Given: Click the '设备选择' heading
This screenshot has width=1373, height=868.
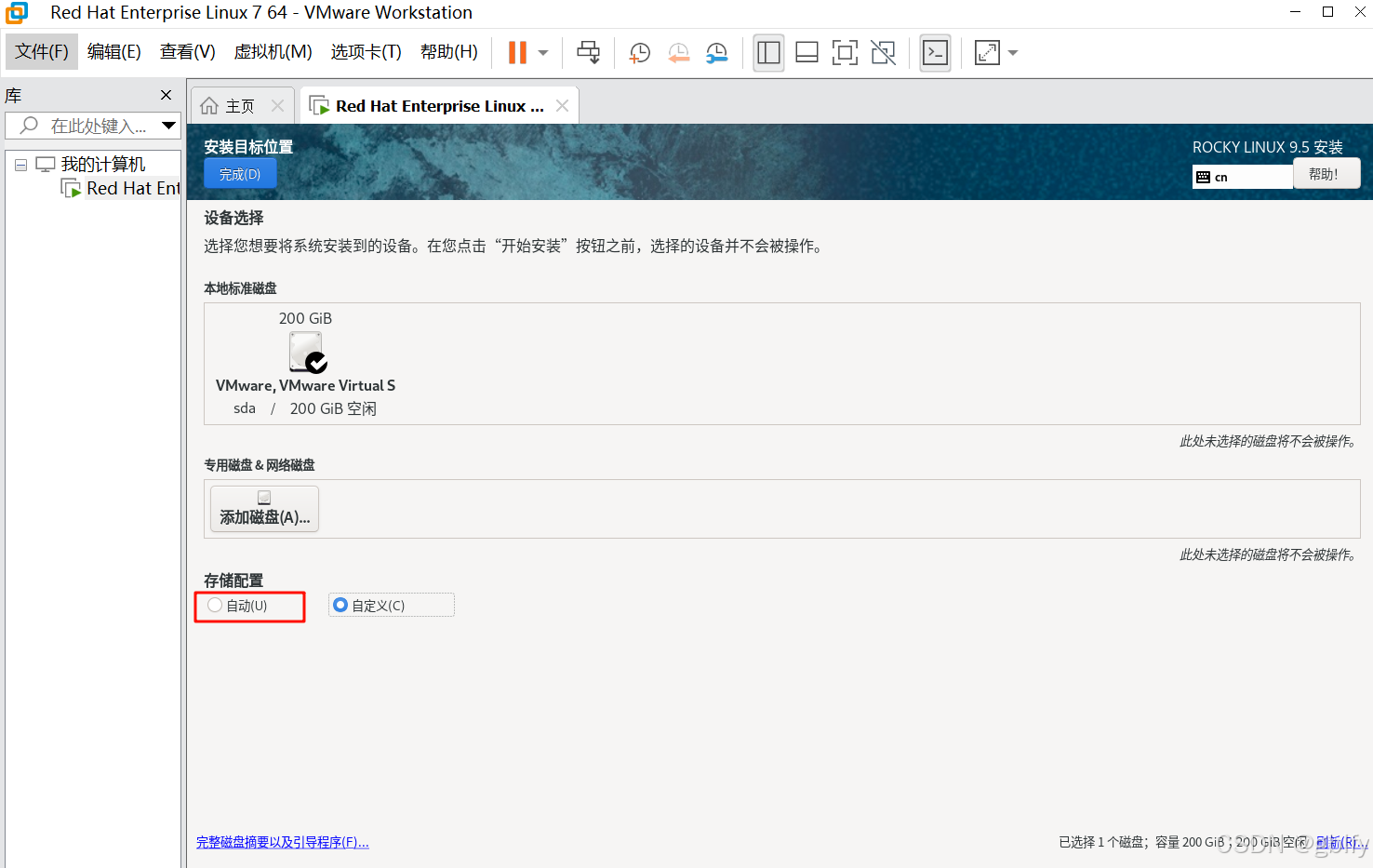Looking at the screenshot, I should tap(233, 218).
